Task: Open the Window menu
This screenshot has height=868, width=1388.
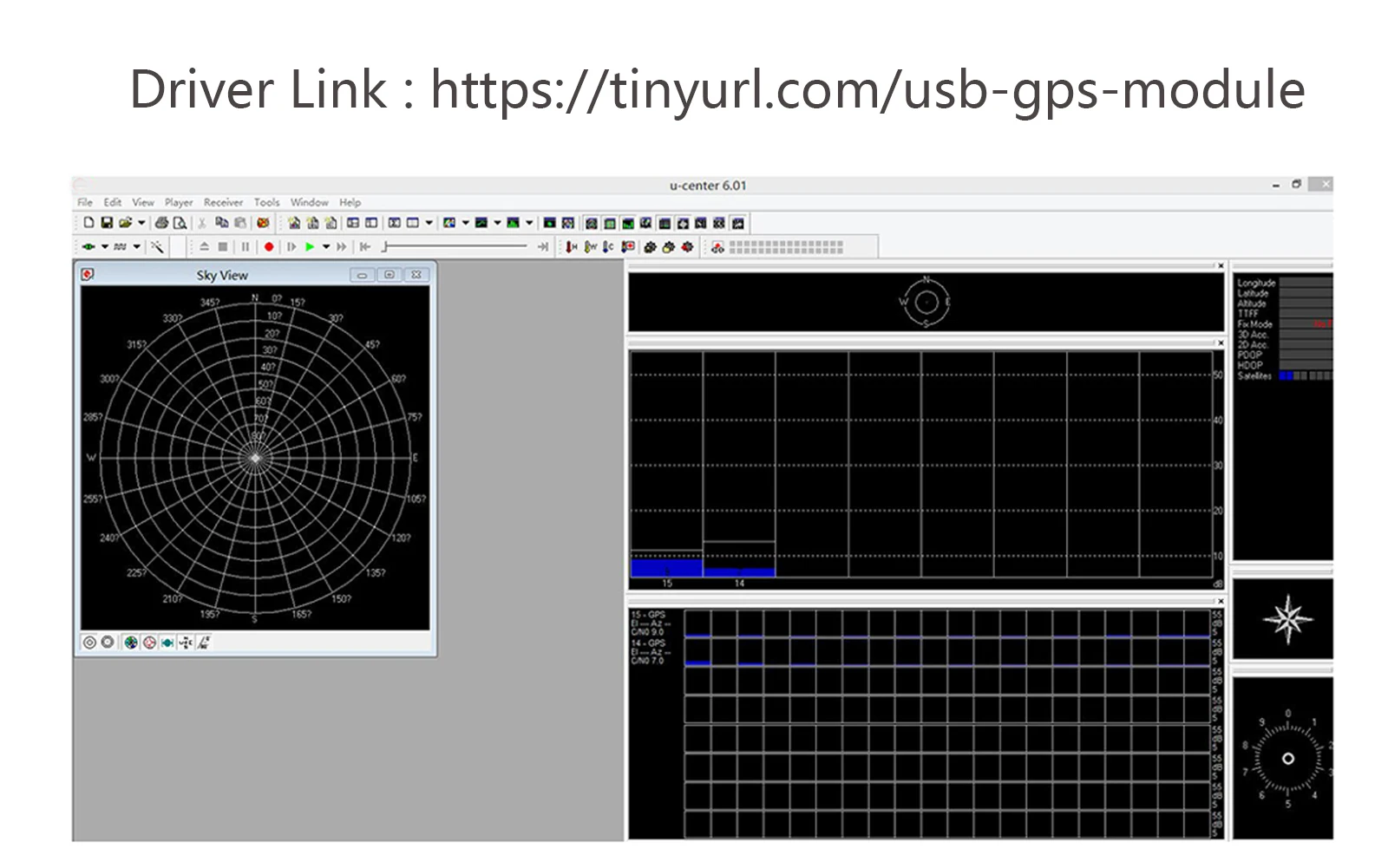Action: (x=309, y=202)
